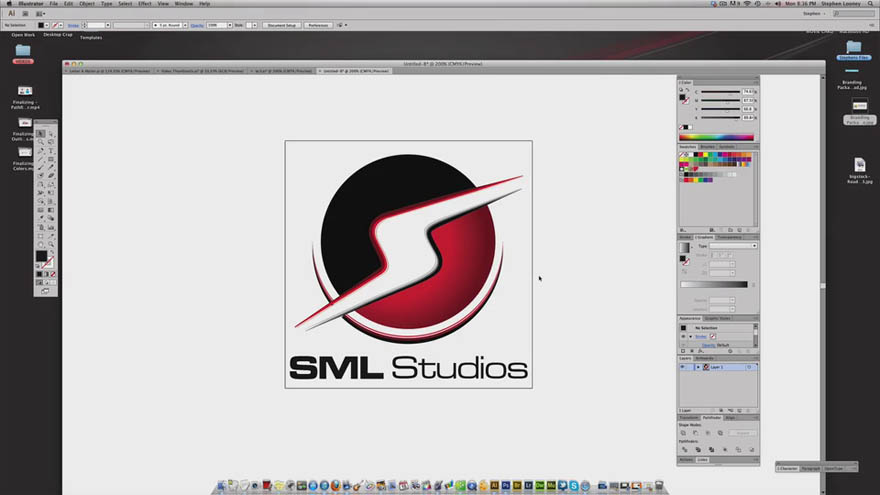Select the Scale tool
Screen dimensions: 880x495
[x=51, y=184]
